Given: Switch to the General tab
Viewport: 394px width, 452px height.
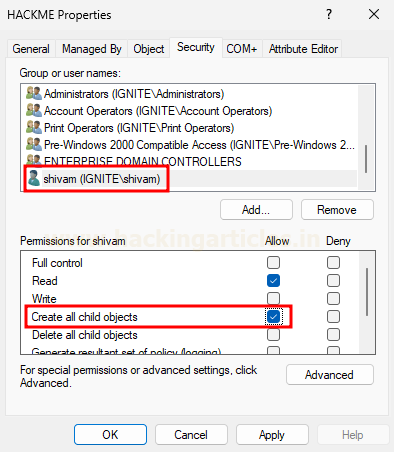Looking at the screenshot, I should [31, 49].
